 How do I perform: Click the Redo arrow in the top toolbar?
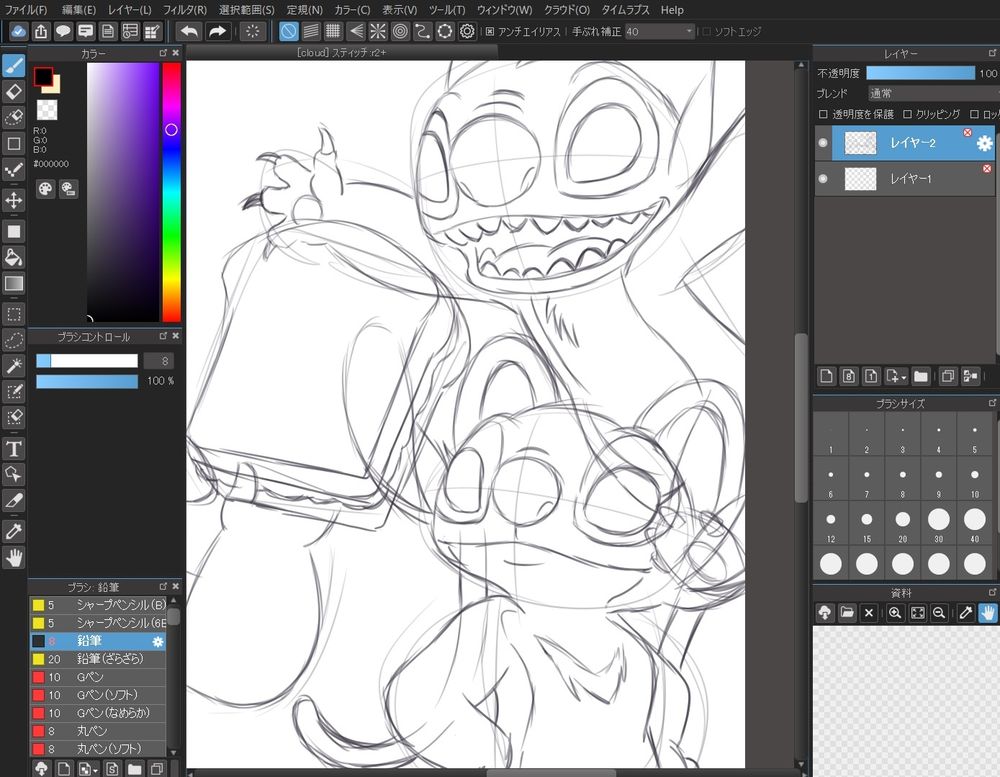tap(217, 31)
